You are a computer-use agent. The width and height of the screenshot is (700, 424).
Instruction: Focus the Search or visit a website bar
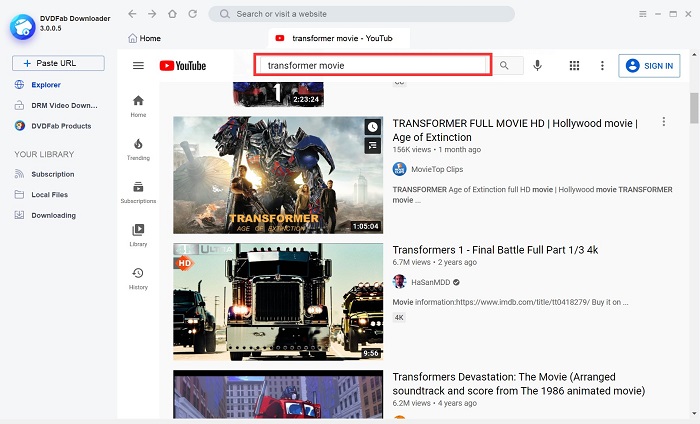(362, 14)
